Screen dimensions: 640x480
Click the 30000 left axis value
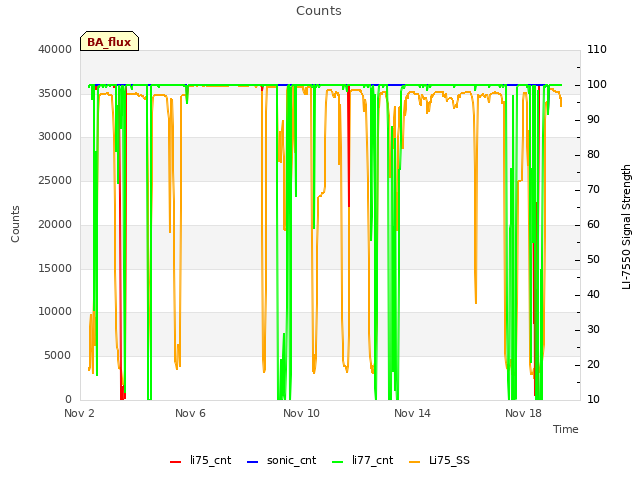[55, 136]
